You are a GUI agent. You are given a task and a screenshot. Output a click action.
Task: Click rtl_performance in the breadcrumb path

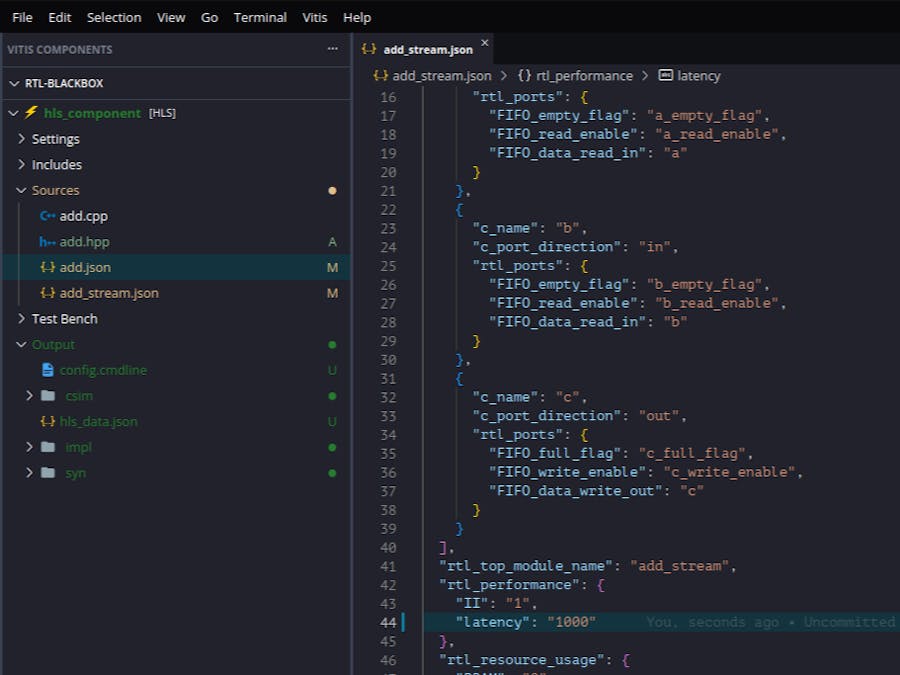tap(584, 76)
